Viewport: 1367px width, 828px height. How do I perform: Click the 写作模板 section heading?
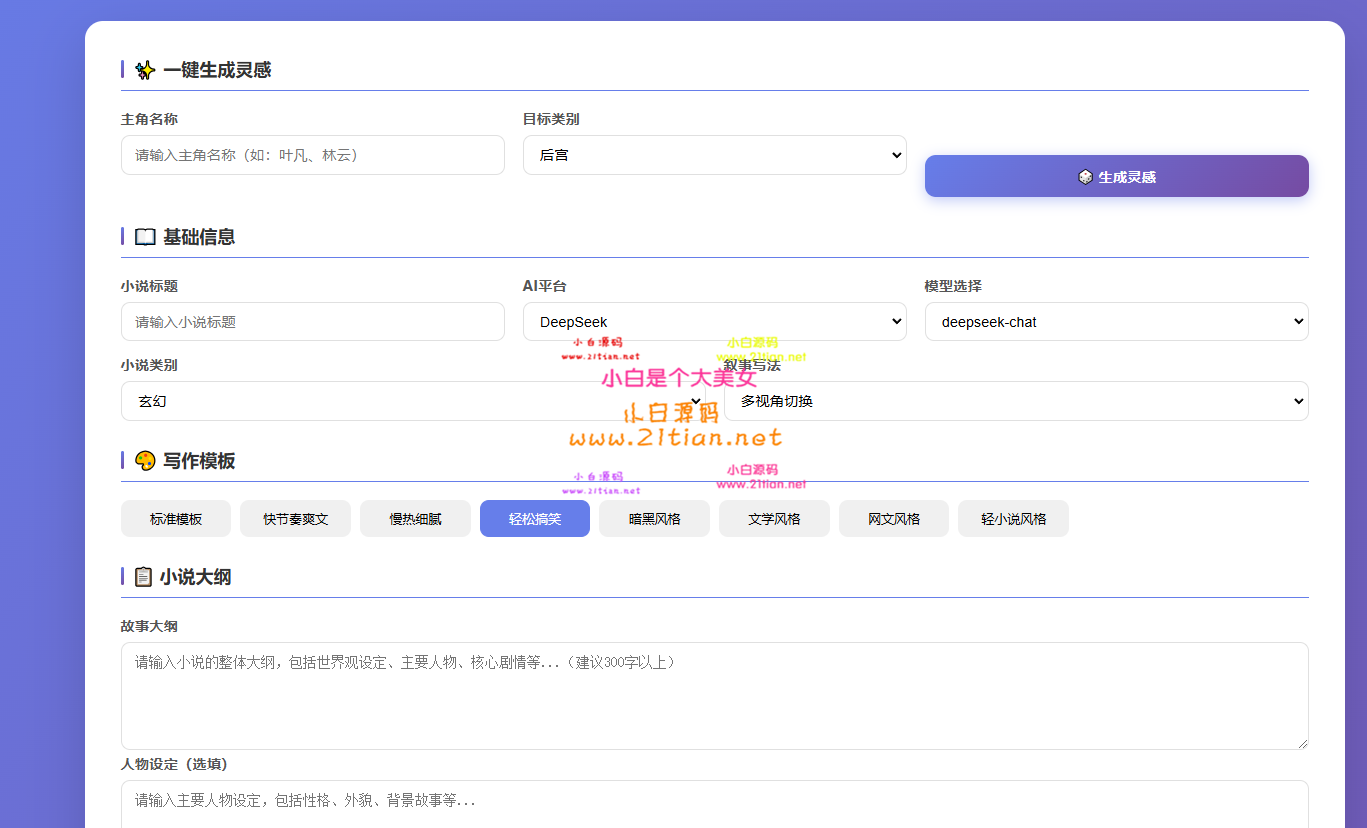199,461
